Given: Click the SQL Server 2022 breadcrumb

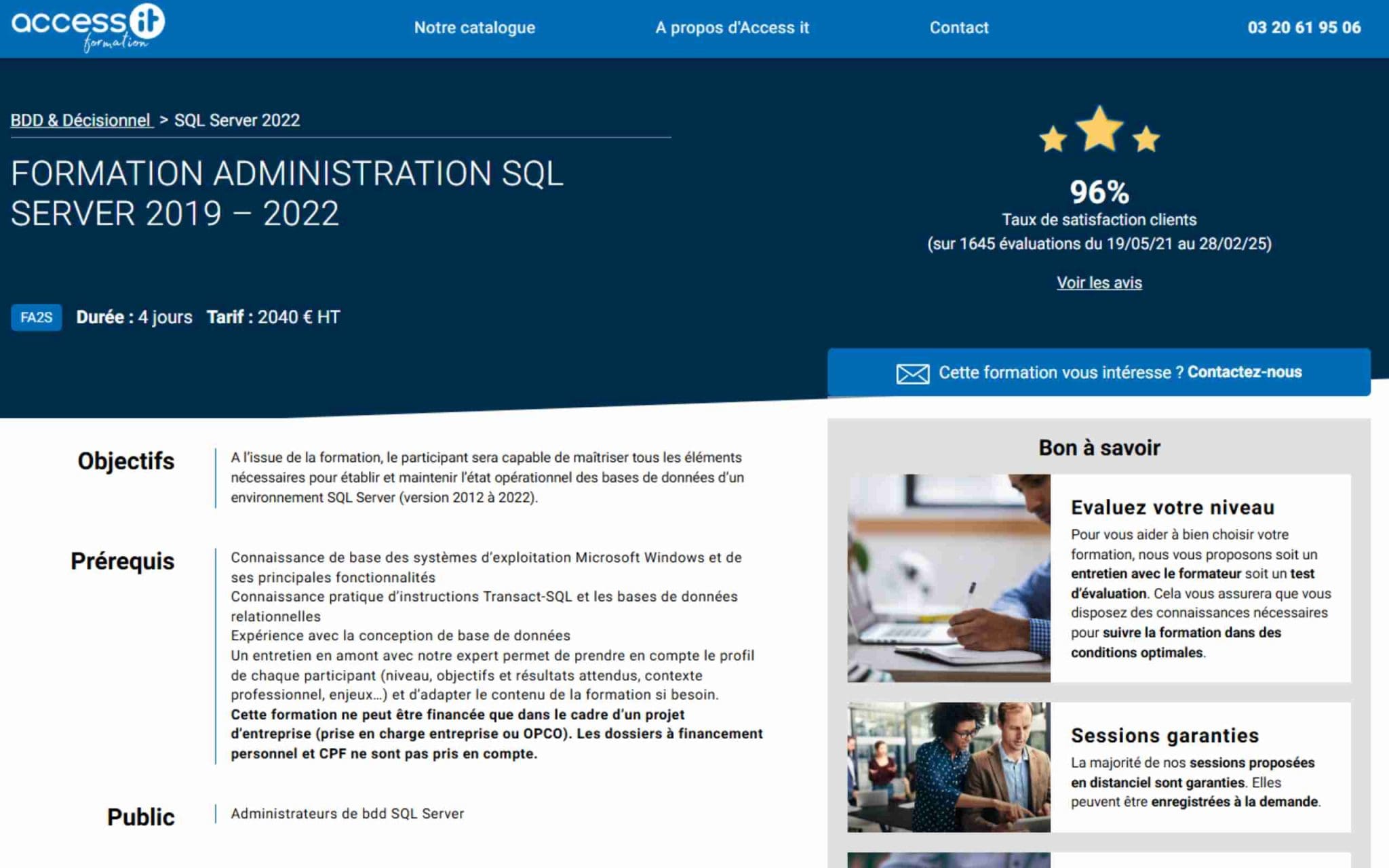Looking at the screenshot, I should [237, 120].
